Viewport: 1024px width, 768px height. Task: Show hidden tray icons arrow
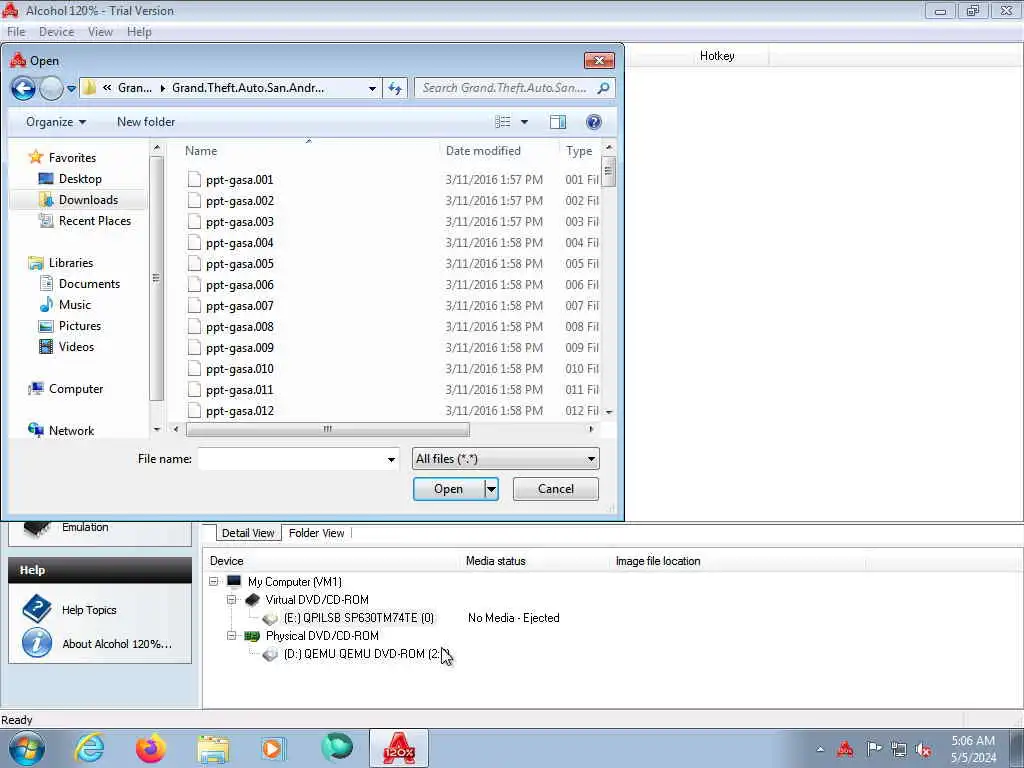[x=820, y=749]
